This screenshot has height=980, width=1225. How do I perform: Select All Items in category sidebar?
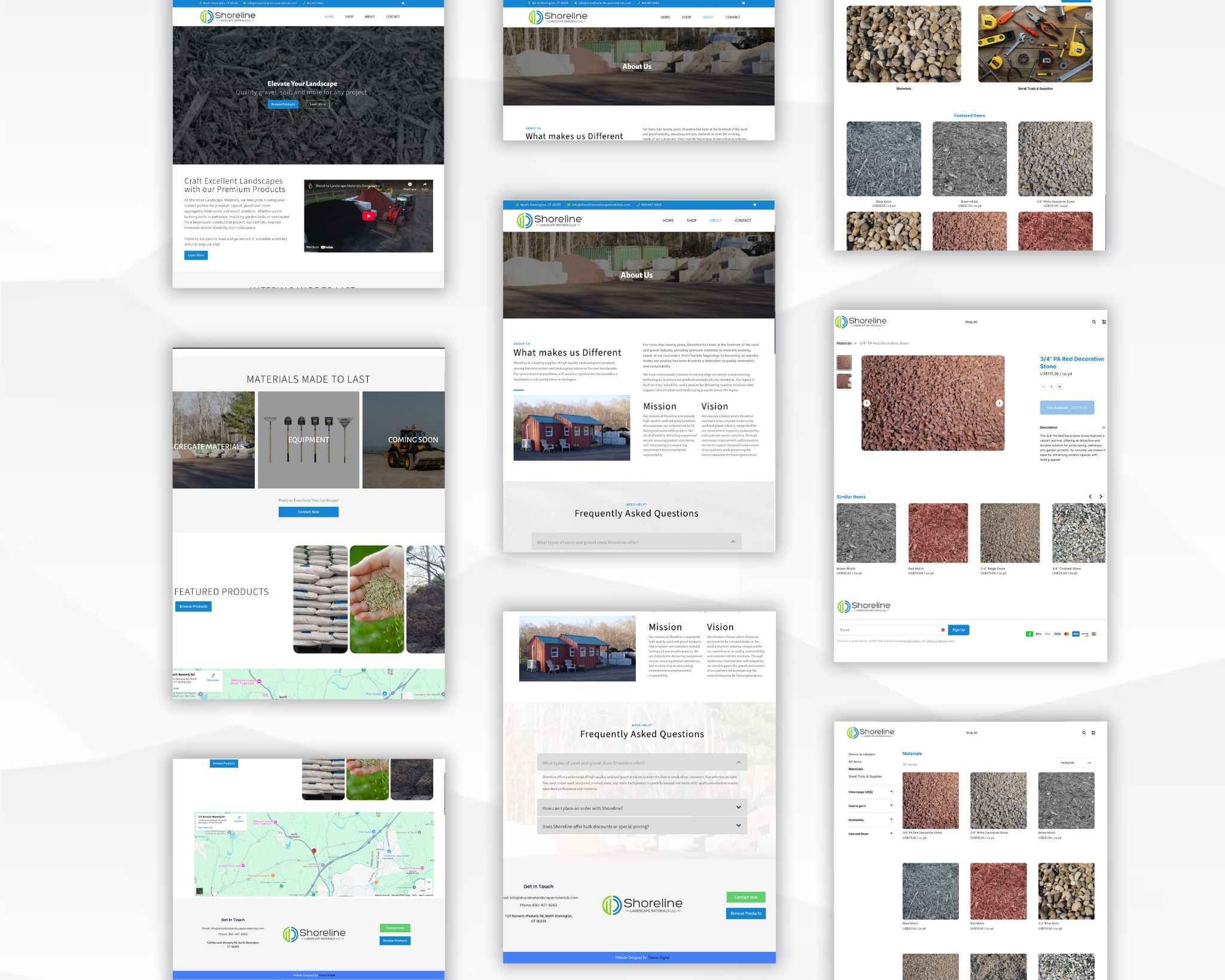click(855, 762)
